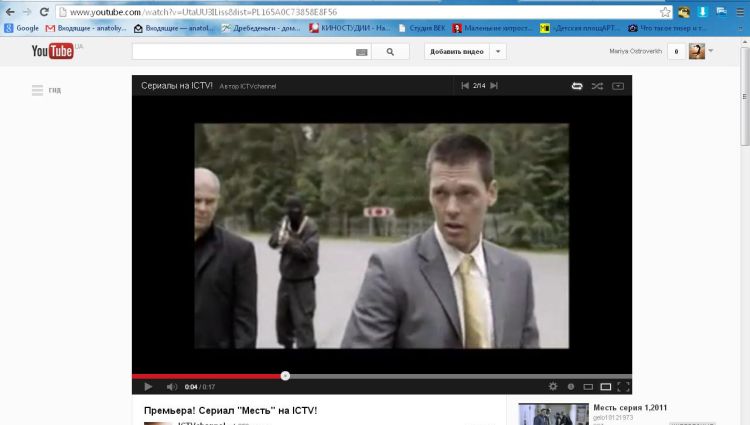The height and width of the screenshot is (425, 750).
Task: Open the Chrome menu hamburger icon
Action: coord(740,12)
